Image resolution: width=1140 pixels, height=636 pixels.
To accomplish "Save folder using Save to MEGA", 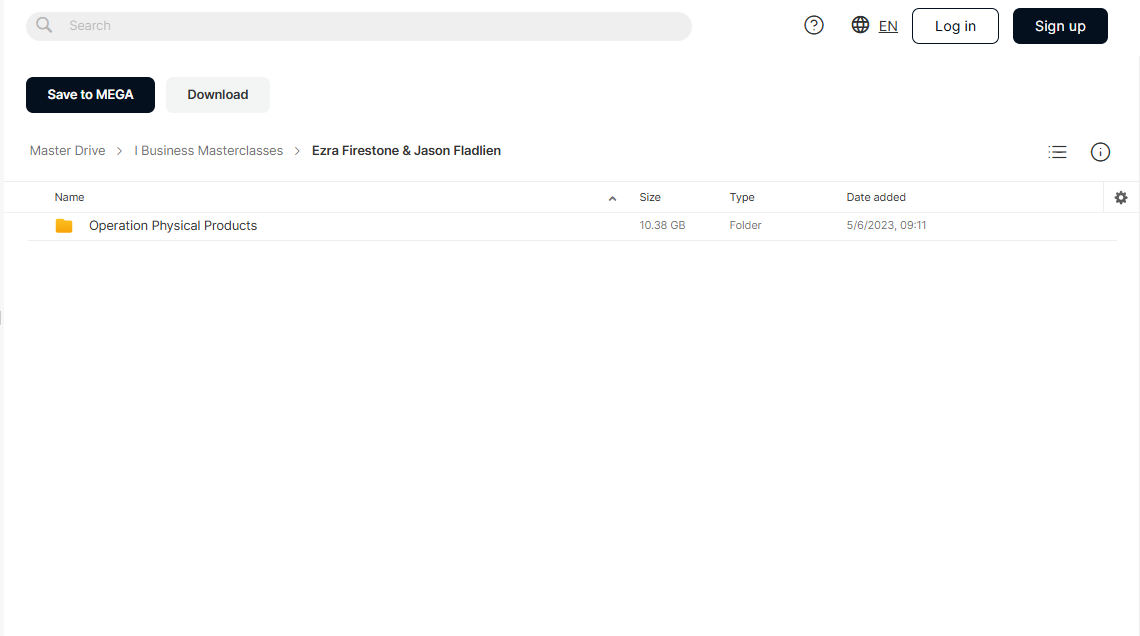I will [90, 94].
